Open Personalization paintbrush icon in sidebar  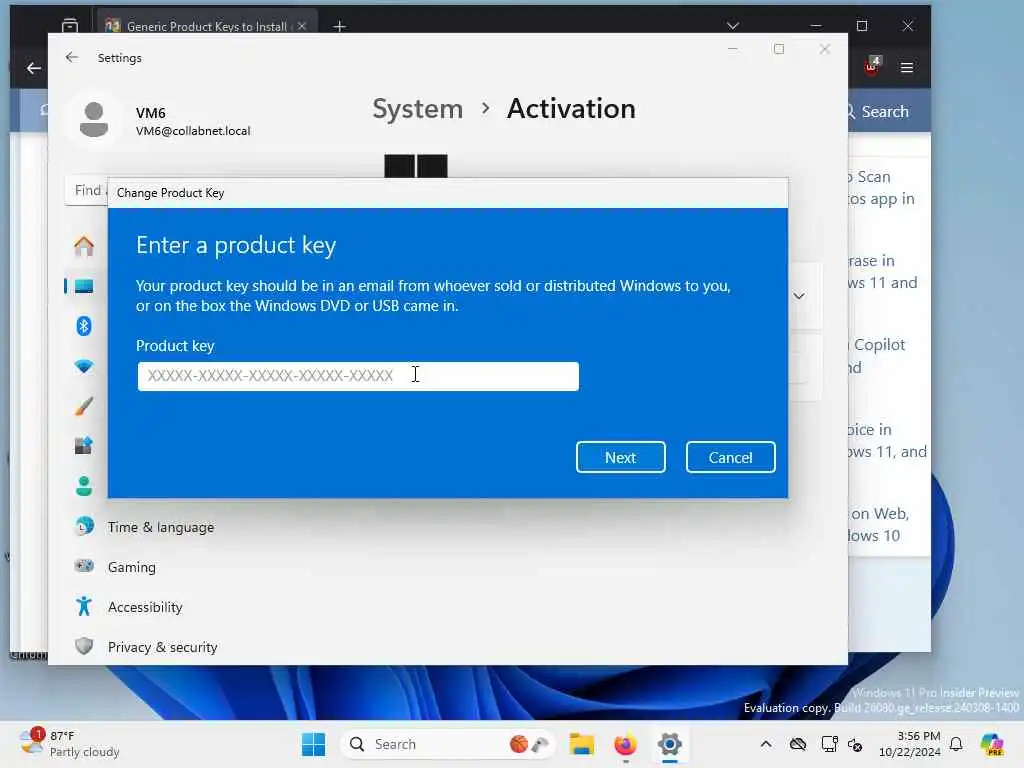(x=84, y=406)
